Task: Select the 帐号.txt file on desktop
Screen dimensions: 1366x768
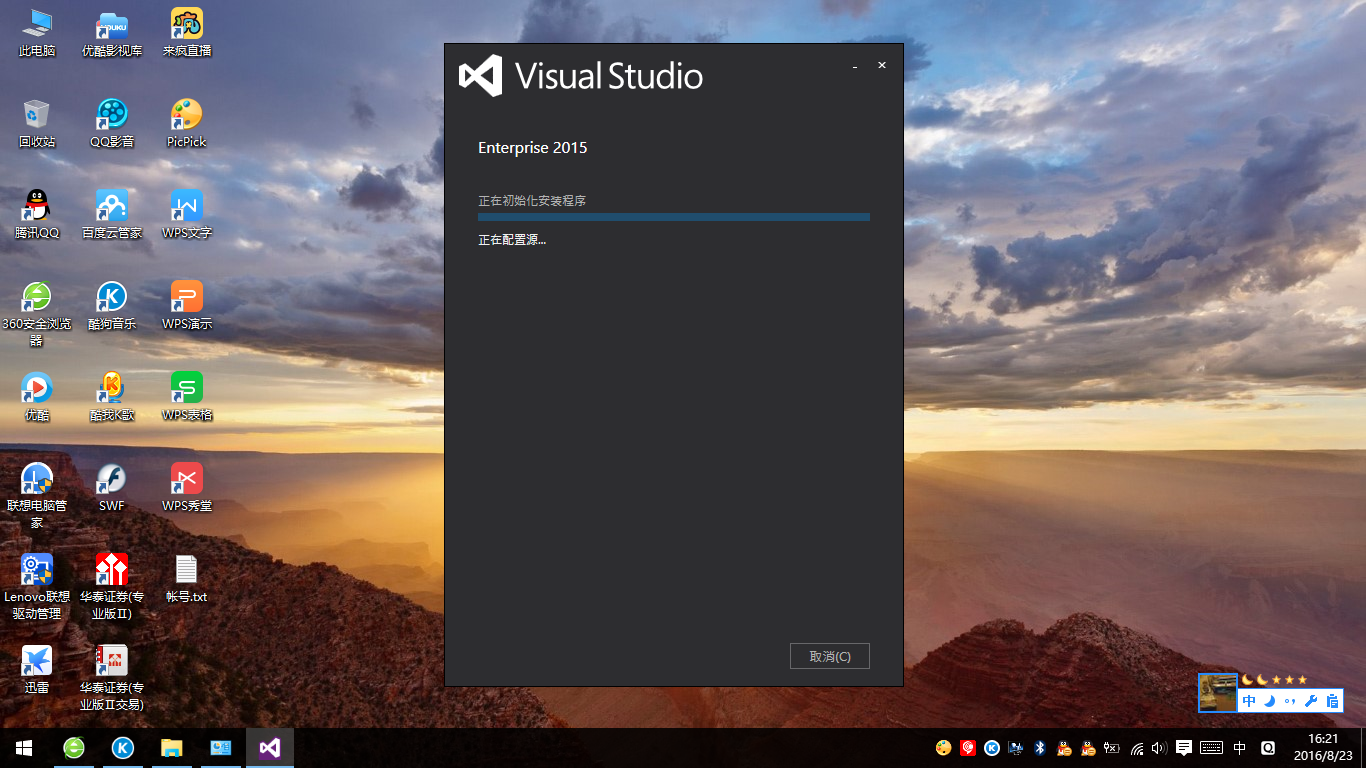Action: [x=187, y=579]
